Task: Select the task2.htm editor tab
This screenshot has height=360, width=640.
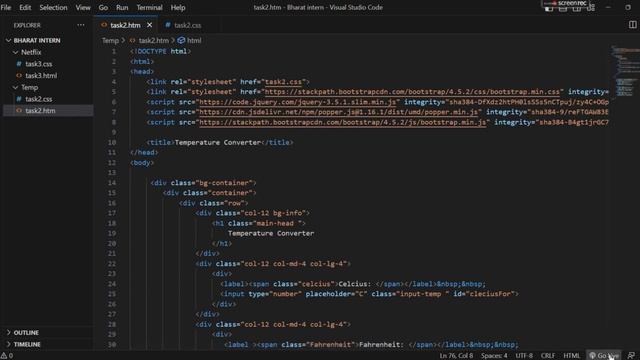Action: 125,25
